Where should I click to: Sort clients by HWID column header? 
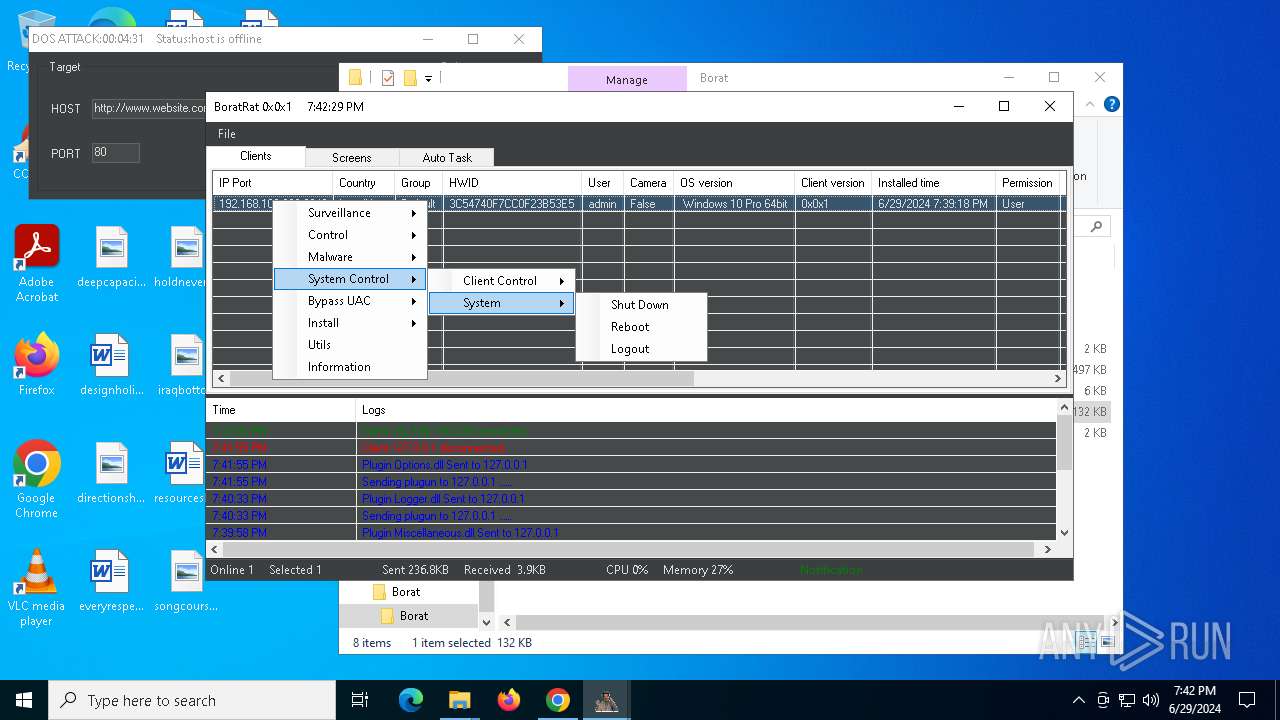512,183
